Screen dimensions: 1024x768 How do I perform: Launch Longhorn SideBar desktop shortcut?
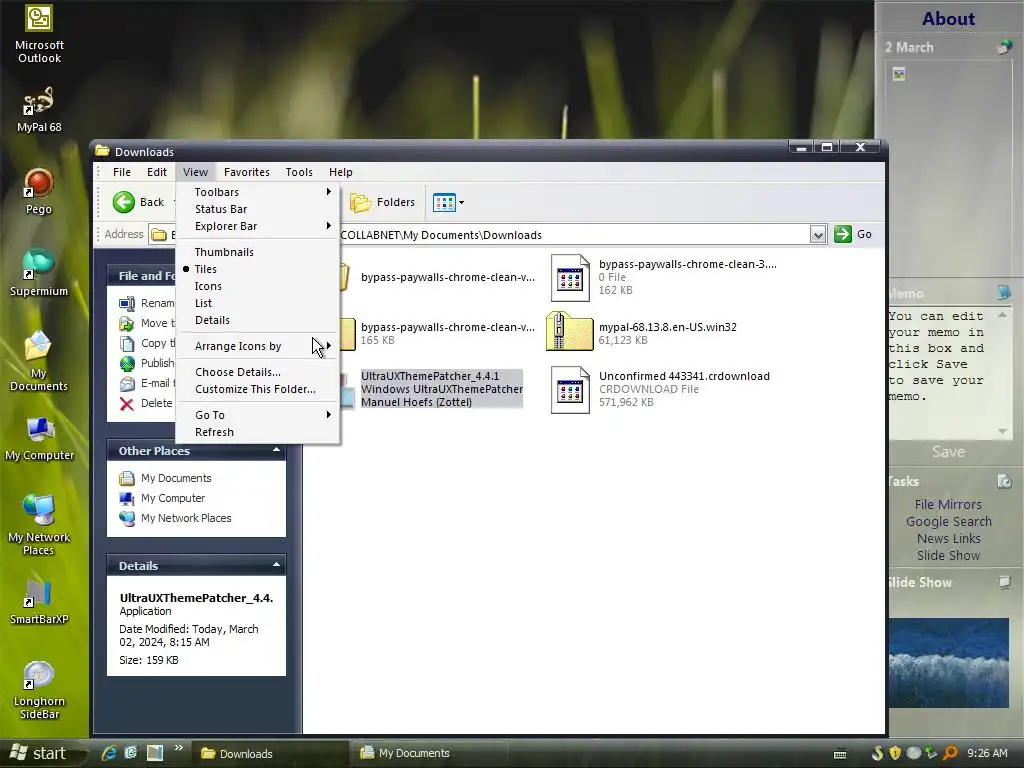[x=39, y=690]
